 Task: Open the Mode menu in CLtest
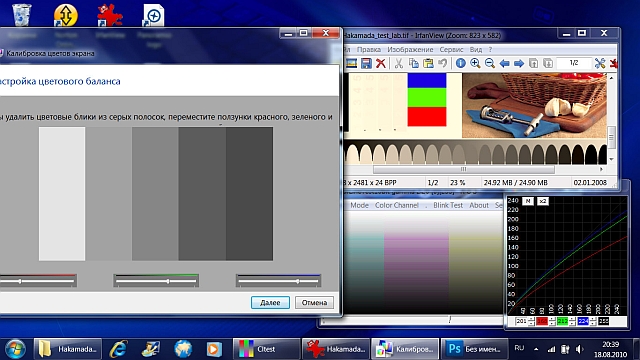(359, 205)
